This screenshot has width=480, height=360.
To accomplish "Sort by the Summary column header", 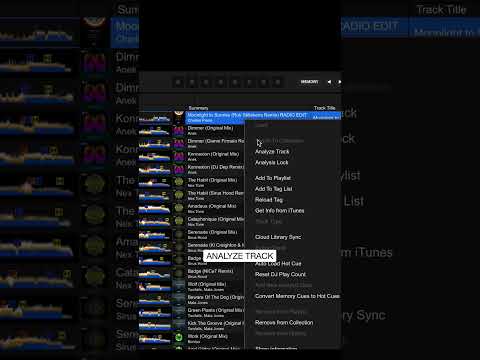I will click(198, 108).
